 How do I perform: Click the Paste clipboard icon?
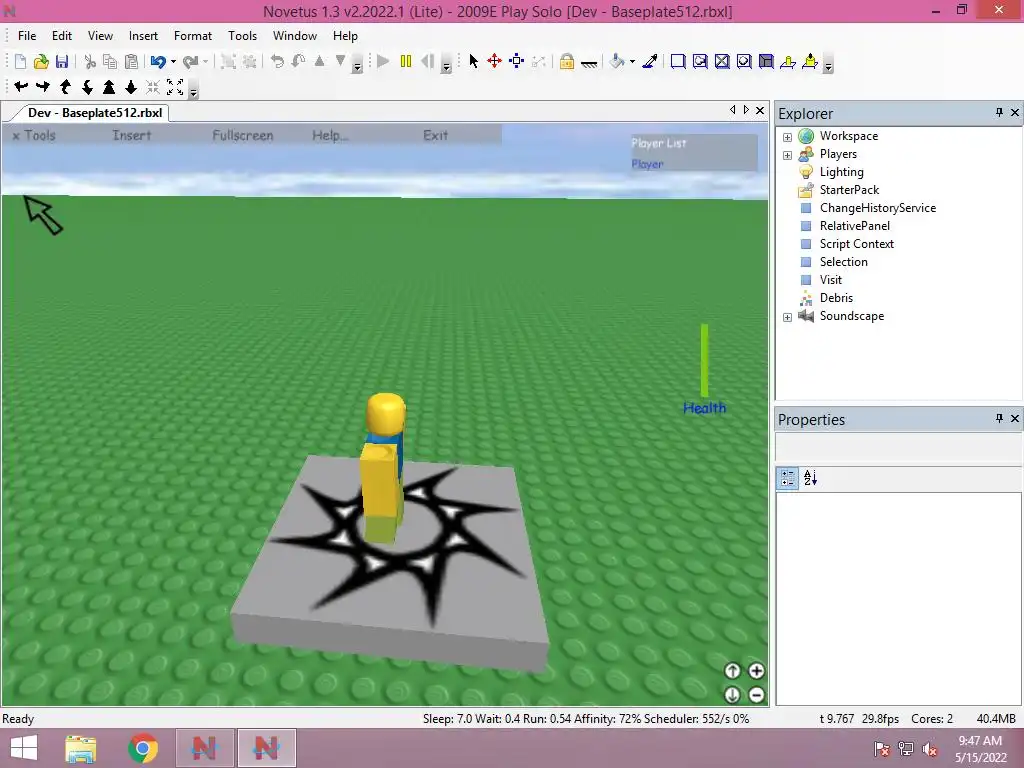131,61
